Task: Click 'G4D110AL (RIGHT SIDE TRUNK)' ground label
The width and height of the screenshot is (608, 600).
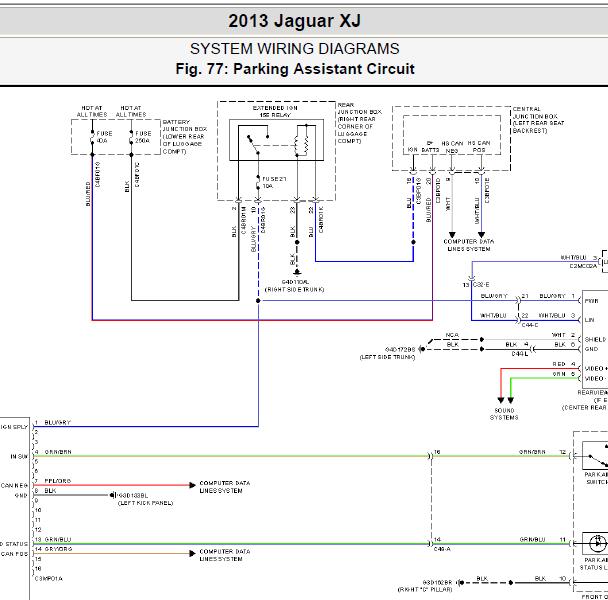Action: click(x=294, y=285)
